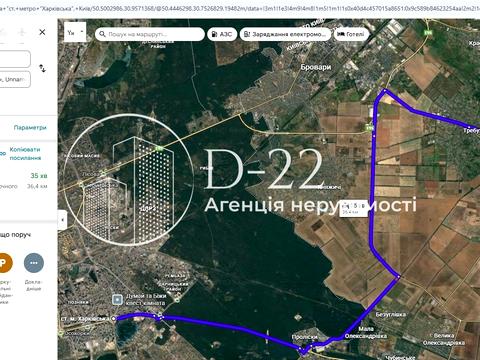Click the Бровари city label
The height and width of the screenshot is (360, 480).
pyautogui.click(x=316, y=67)
